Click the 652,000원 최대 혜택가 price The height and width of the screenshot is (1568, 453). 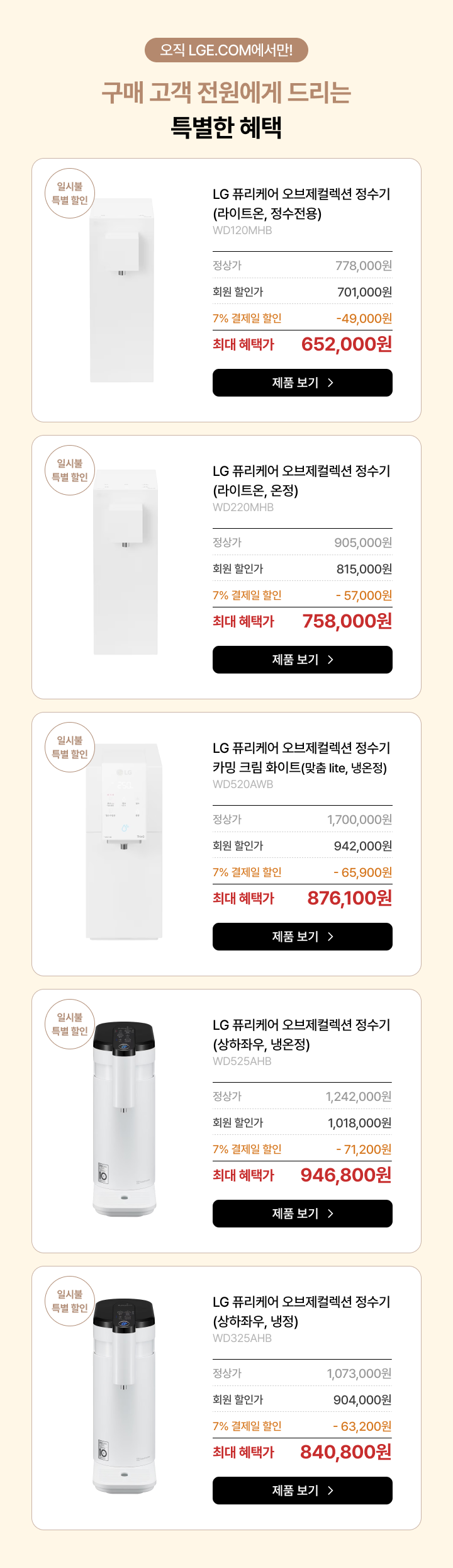coord(347,344)
